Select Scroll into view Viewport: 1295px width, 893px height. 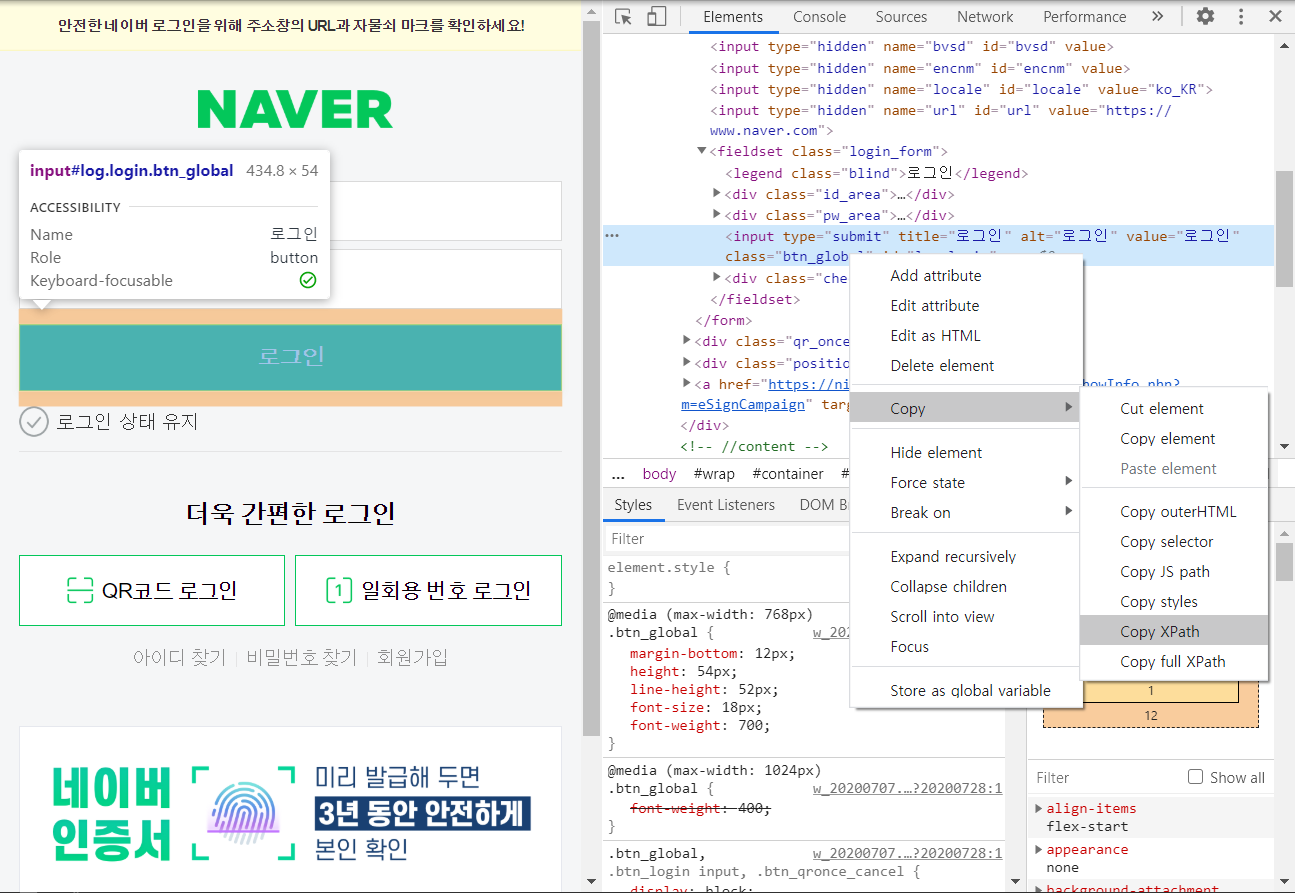[x=966, y=616]
